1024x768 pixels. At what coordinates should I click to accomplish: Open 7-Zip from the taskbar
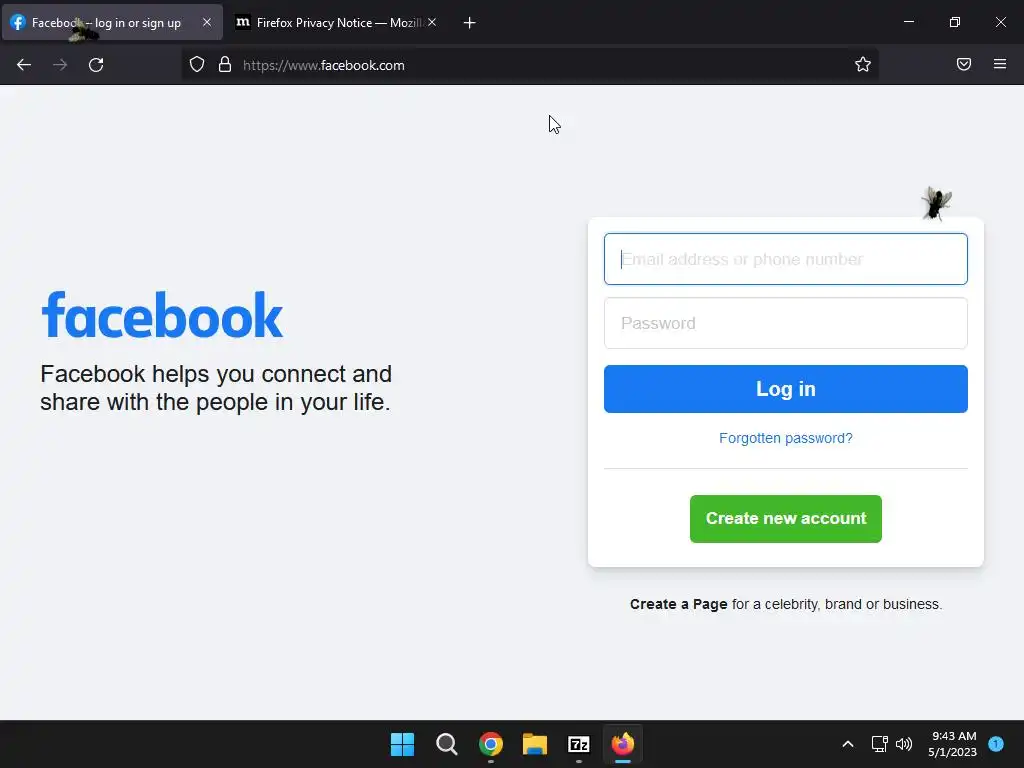(579, 744)
